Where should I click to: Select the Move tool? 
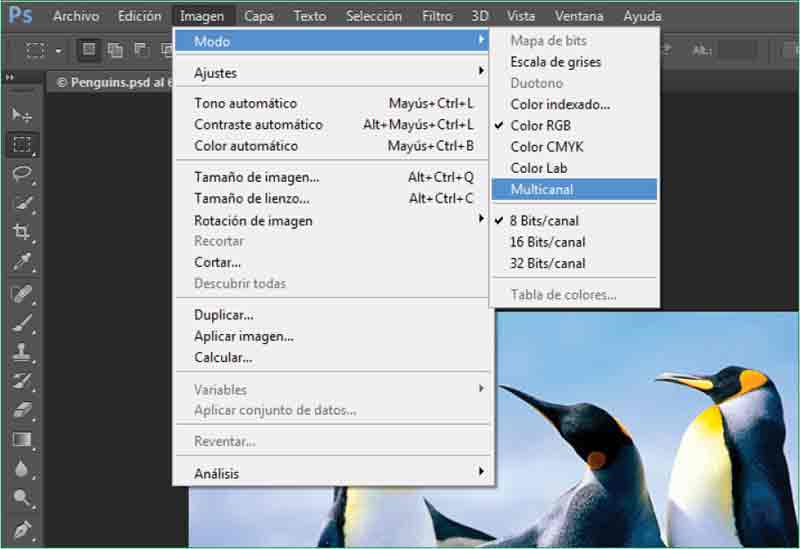[x=22, y=115]
